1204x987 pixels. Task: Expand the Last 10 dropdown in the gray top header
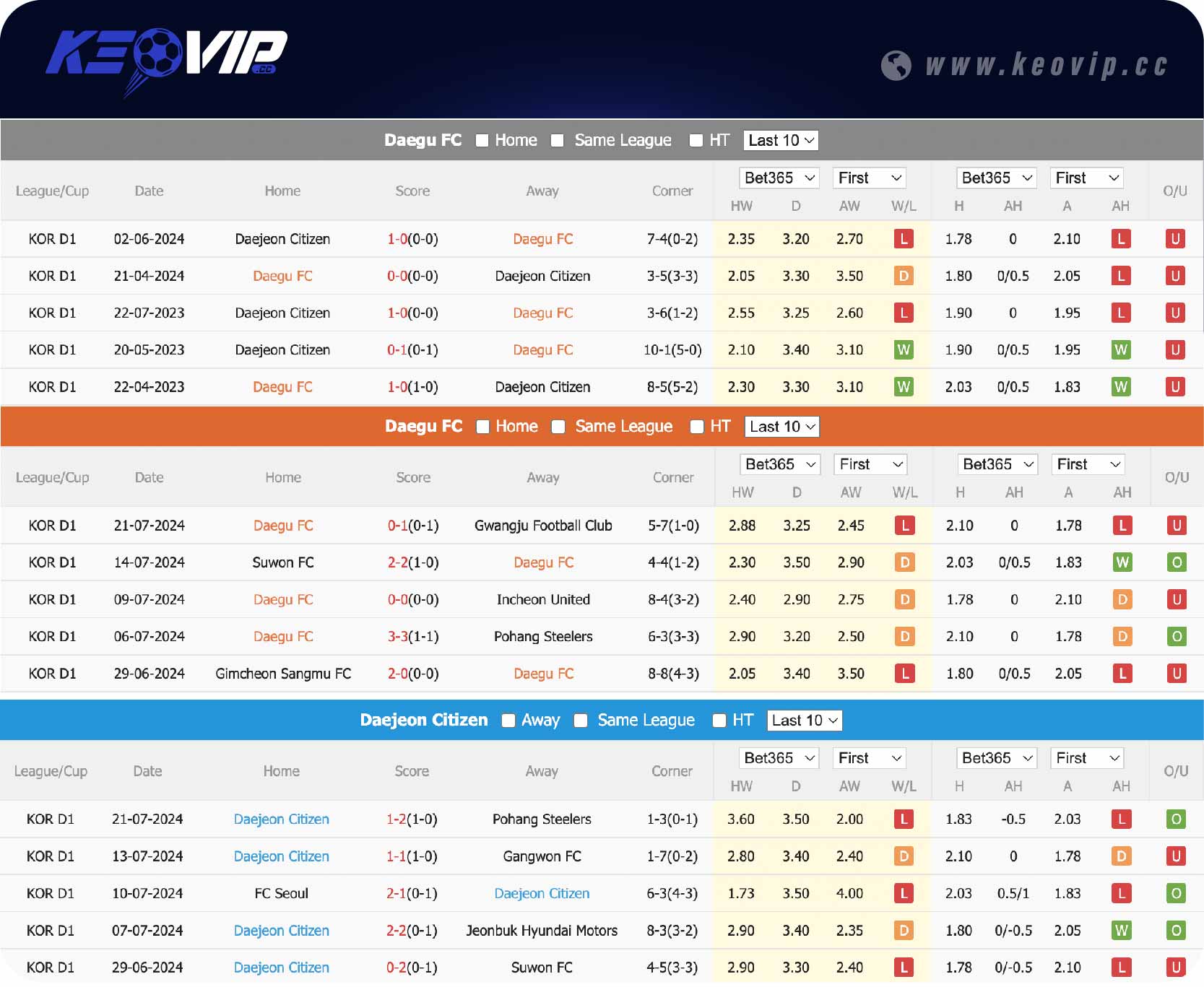pyautogui.click(x=781, y=141)
